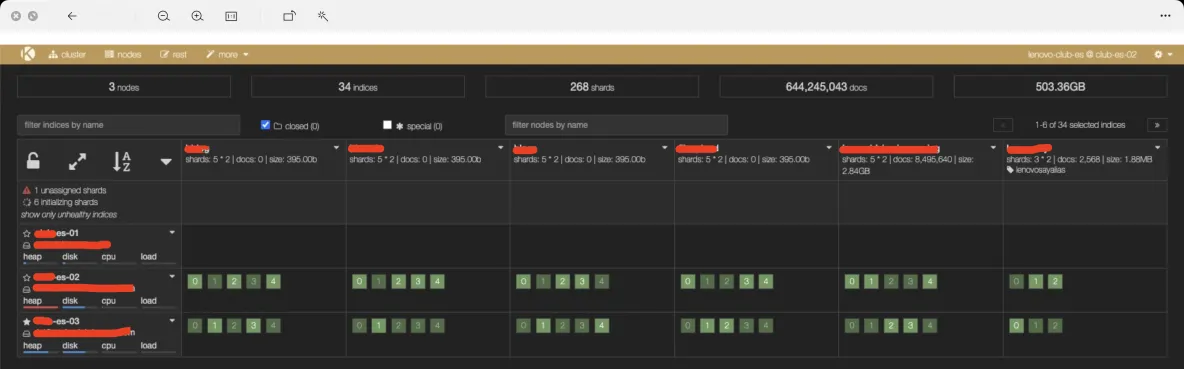Image resolution: width=1184 pixels, height=369 pixels.
Task: Click the 644,245,043 docs stat box
Action: click(826, 87)
